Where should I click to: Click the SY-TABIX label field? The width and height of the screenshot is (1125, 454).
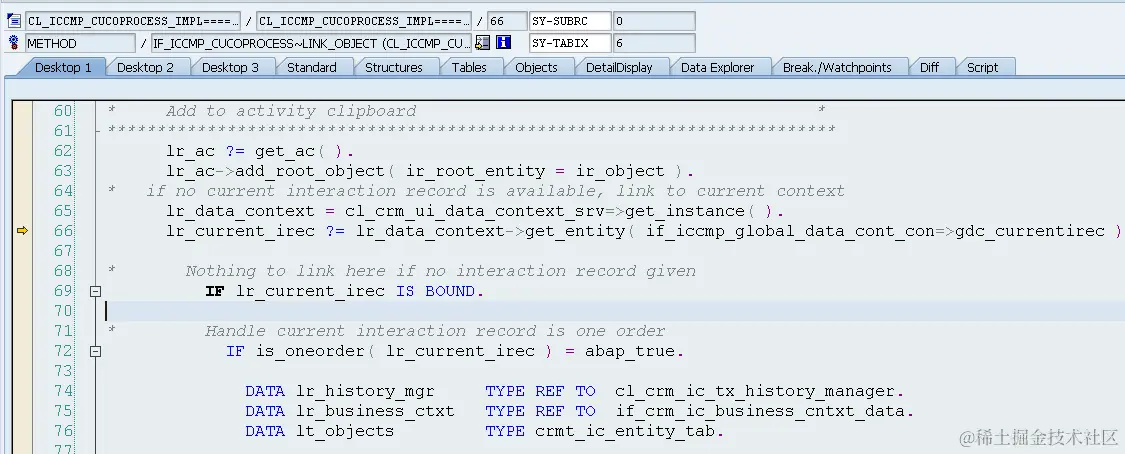coord(570,43)
